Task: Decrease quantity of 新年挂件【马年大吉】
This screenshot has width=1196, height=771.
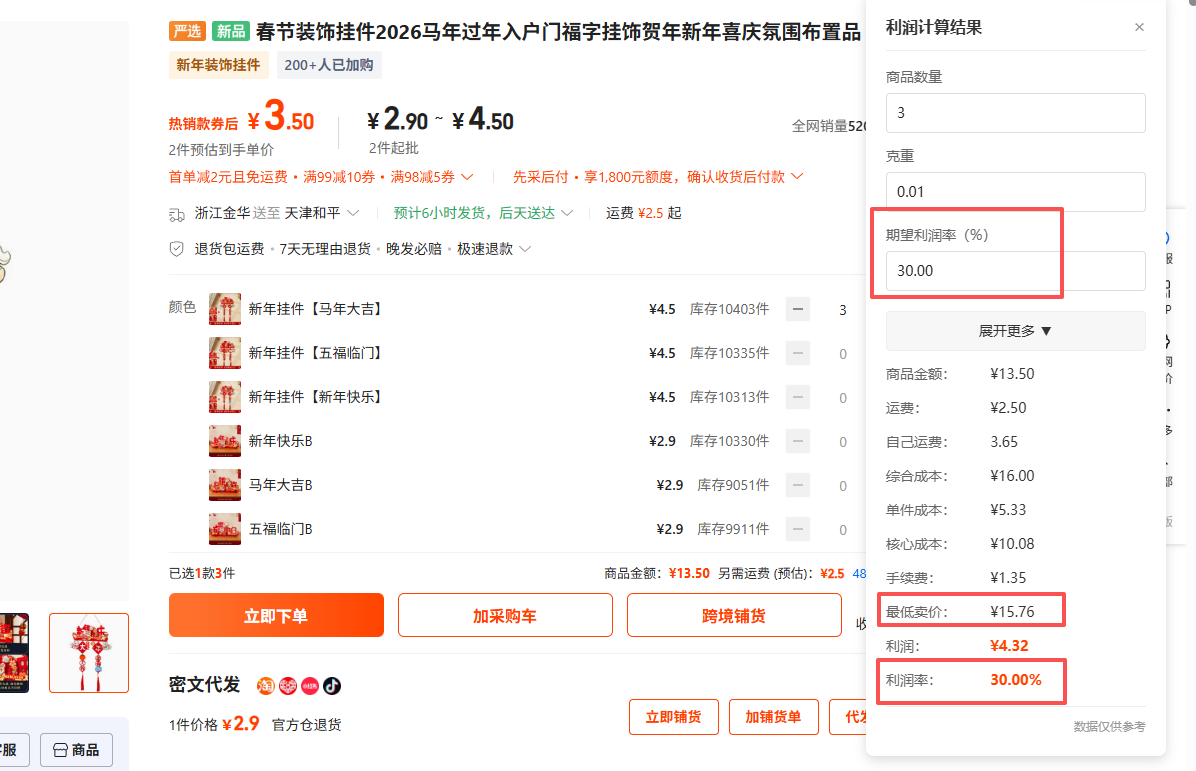Action: pos(797,309)
